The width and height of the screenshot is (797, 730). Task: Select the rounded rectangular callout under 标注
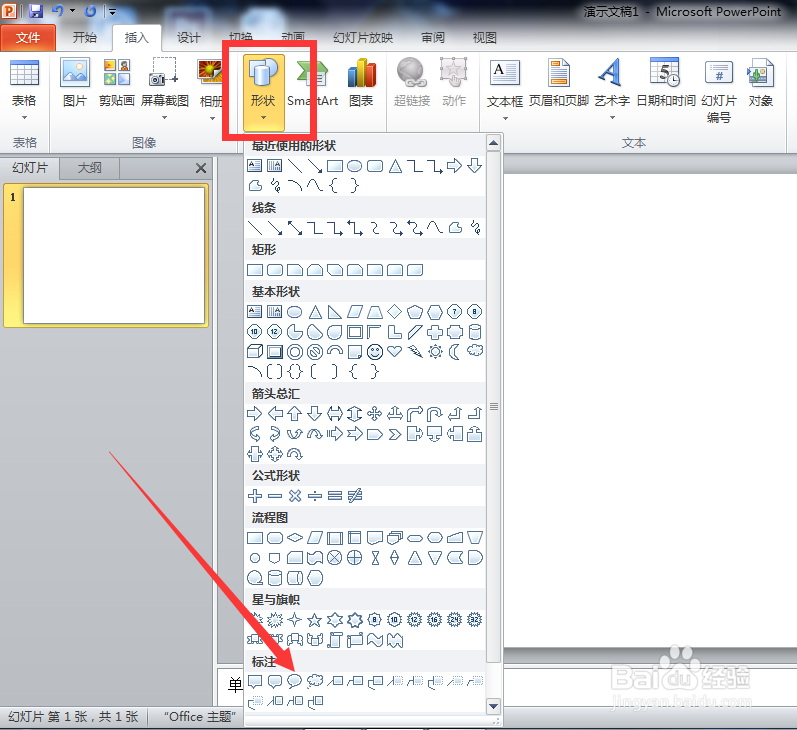[275, 681]
